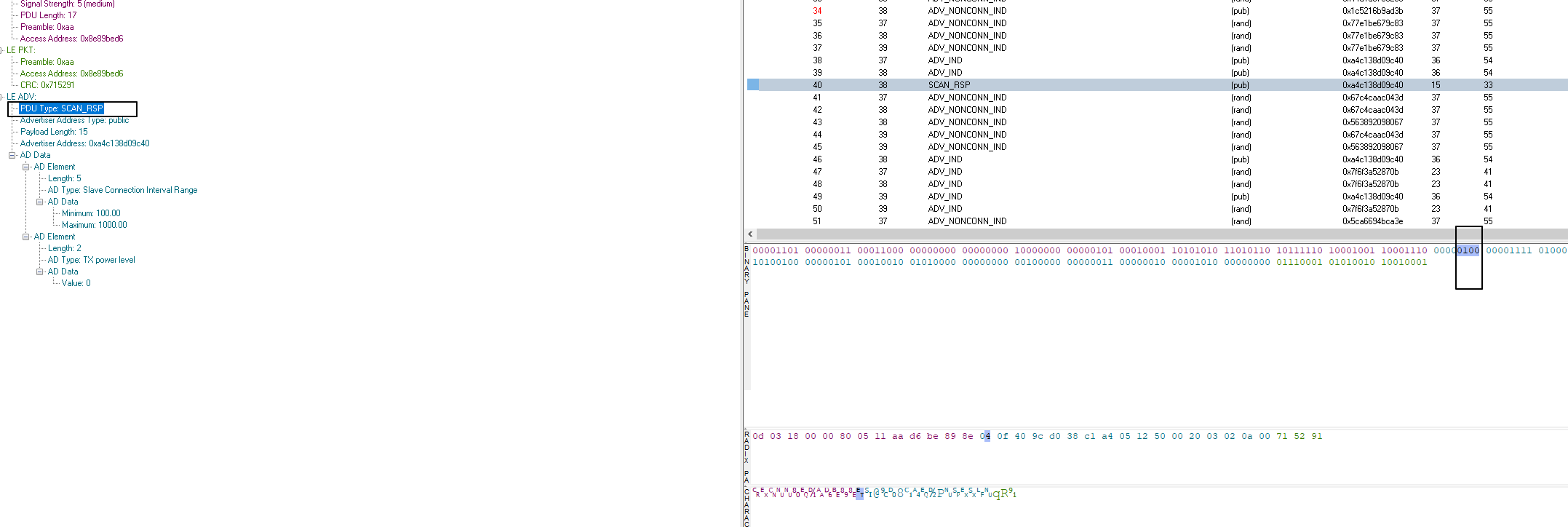Select the 'LE ADV:' tree node
The width and height of the screenshot is (1568, 527).
(x=21, y=97)
